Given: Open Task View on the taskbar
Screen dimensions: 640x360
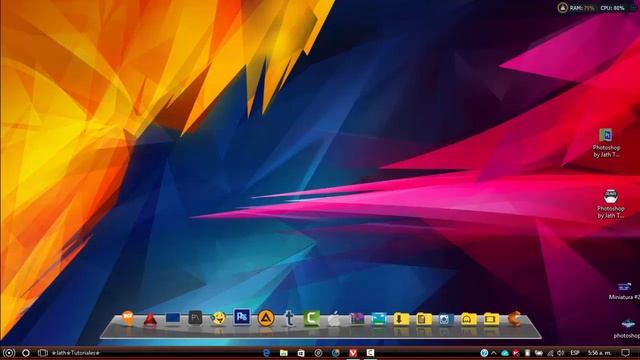Looking at the screenshot, I should point(42,353).
